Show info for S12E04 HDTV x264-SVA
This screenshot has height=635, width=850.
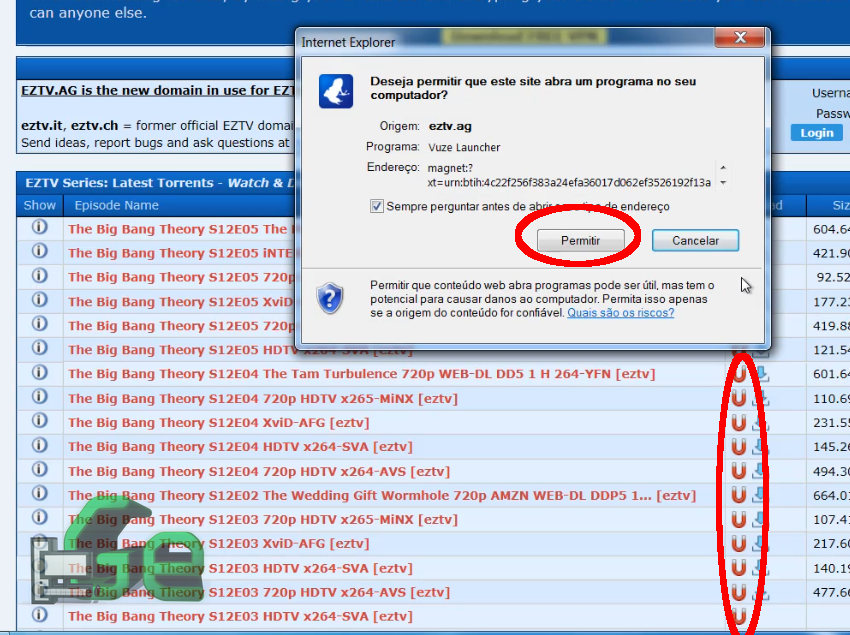[40, 445]
